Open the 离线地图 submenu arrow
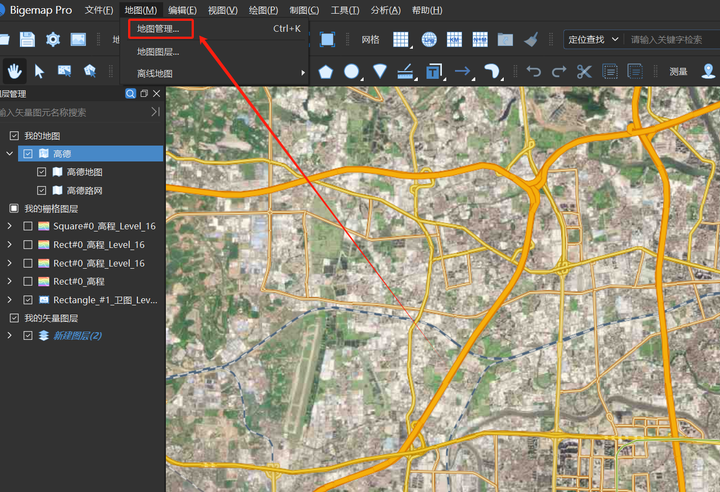720x492 pixels. click(x=303, y=73)
